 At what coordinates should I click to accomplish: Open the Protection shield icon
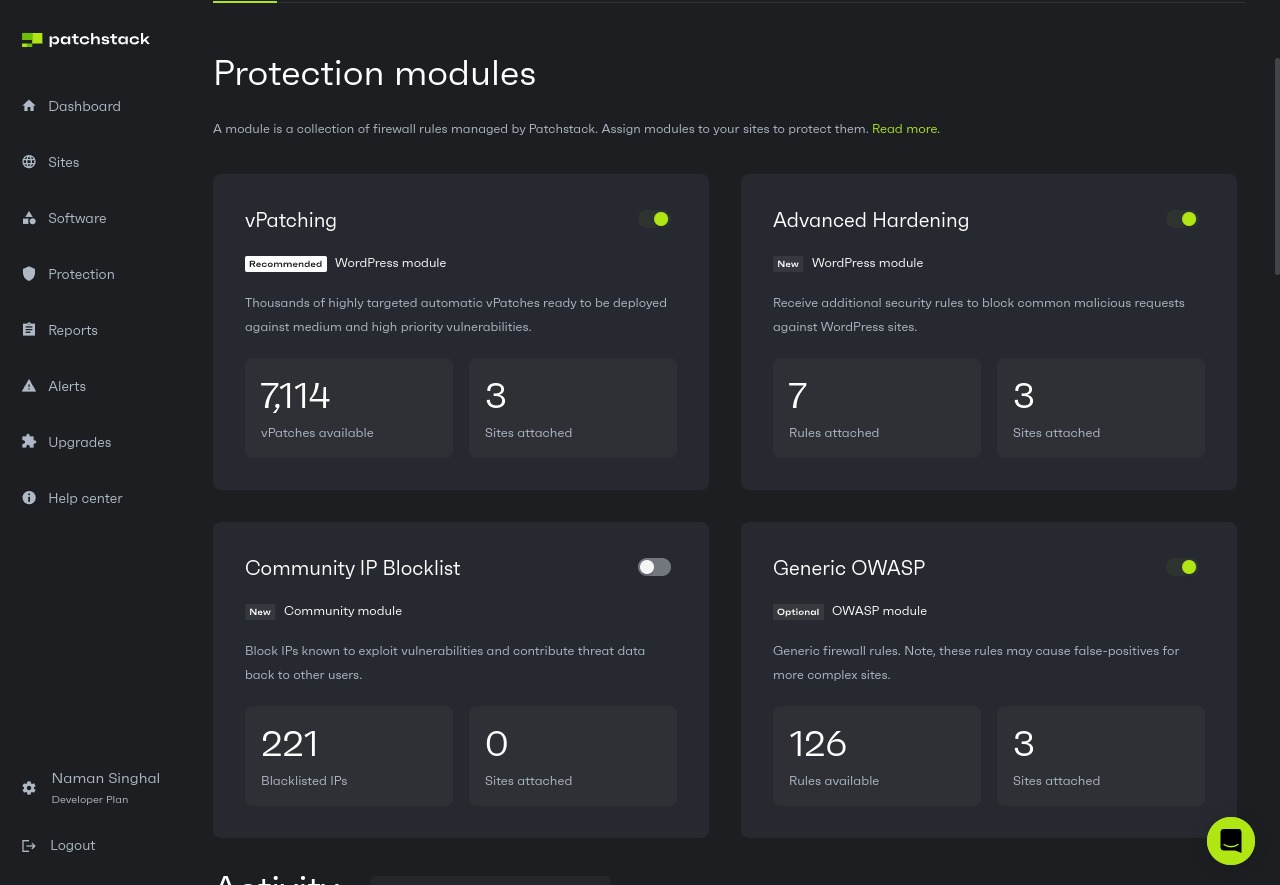pos(29,273)
